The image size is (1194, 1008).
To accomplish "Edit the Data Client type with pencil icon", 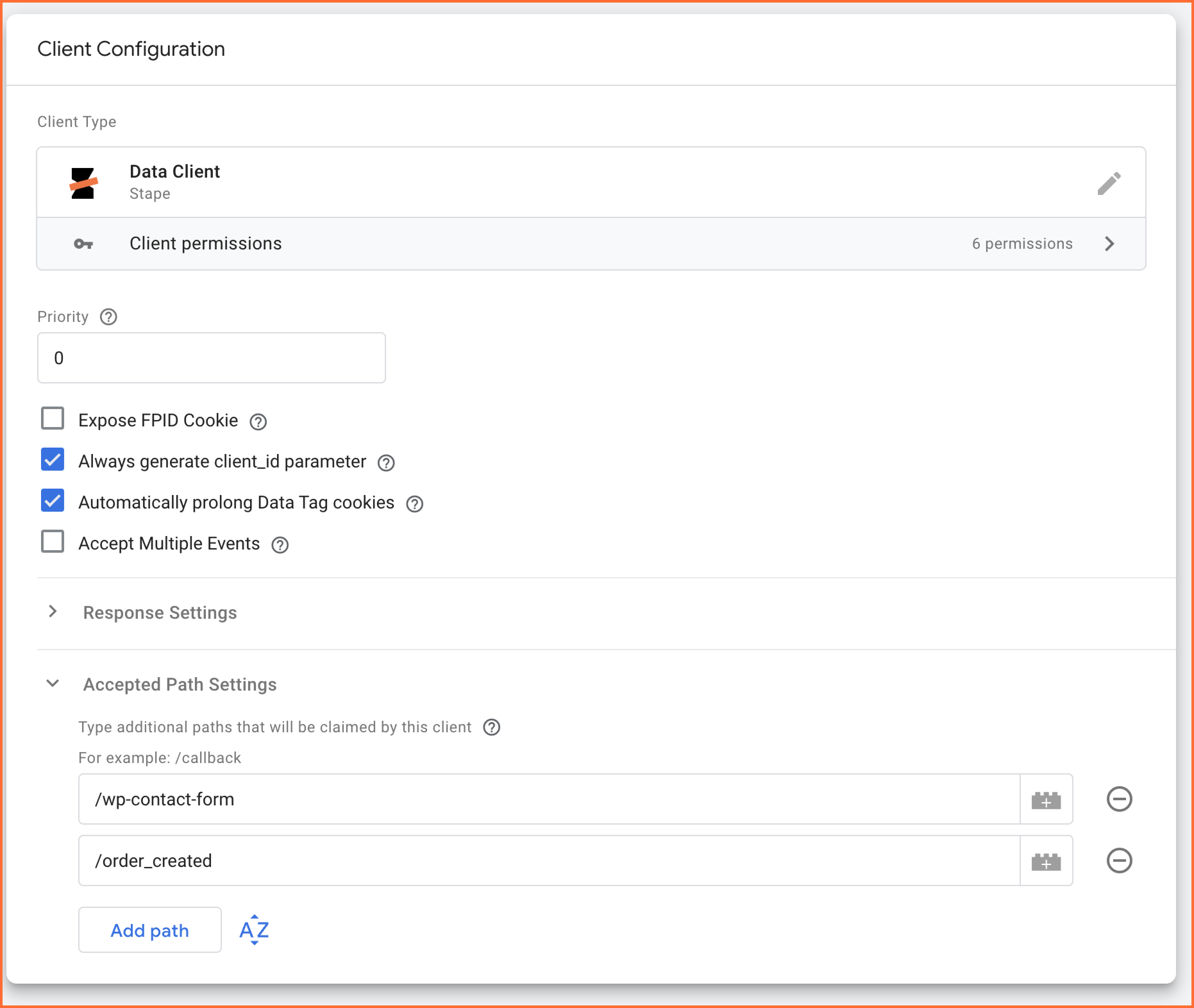I will 1108,183.
